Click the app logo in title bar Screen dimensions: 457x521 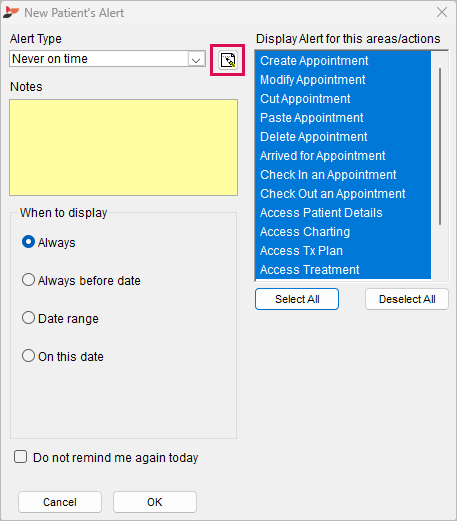pyautogui.click(x=11, y=13)
